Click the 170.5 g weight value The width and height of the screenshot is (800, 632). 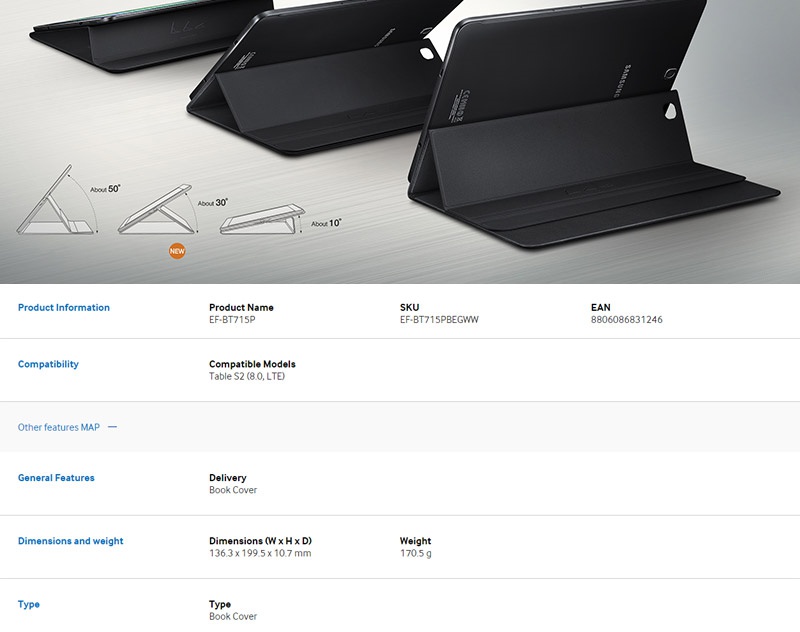point(415,553)
